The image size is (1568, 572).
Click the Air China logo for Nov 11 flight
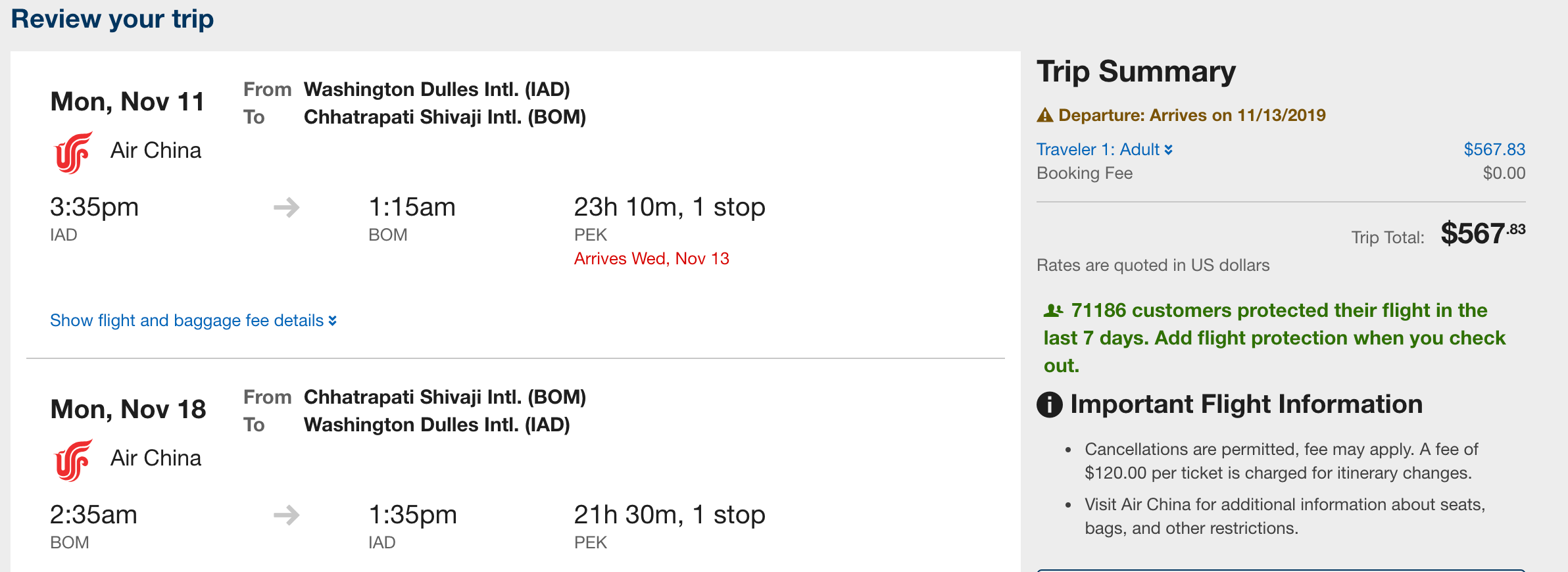73,153
